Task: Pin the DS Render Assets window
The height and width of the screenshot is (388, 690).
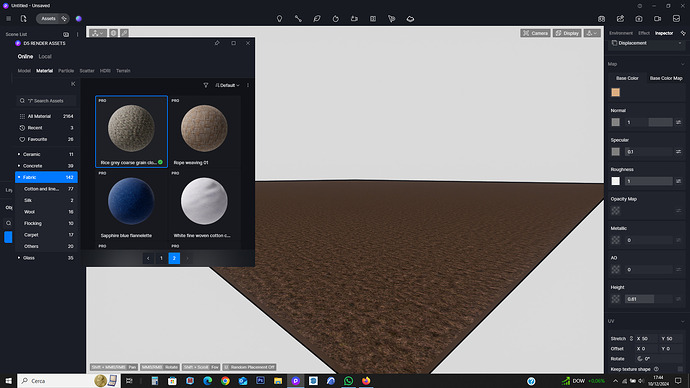Action: tap(217, 43)
